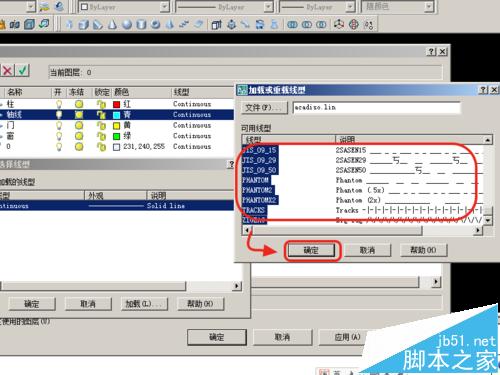The width and height of the screenshot is (500, 375).
Task: Select the Box solid tool
Action: coord(83,25)
